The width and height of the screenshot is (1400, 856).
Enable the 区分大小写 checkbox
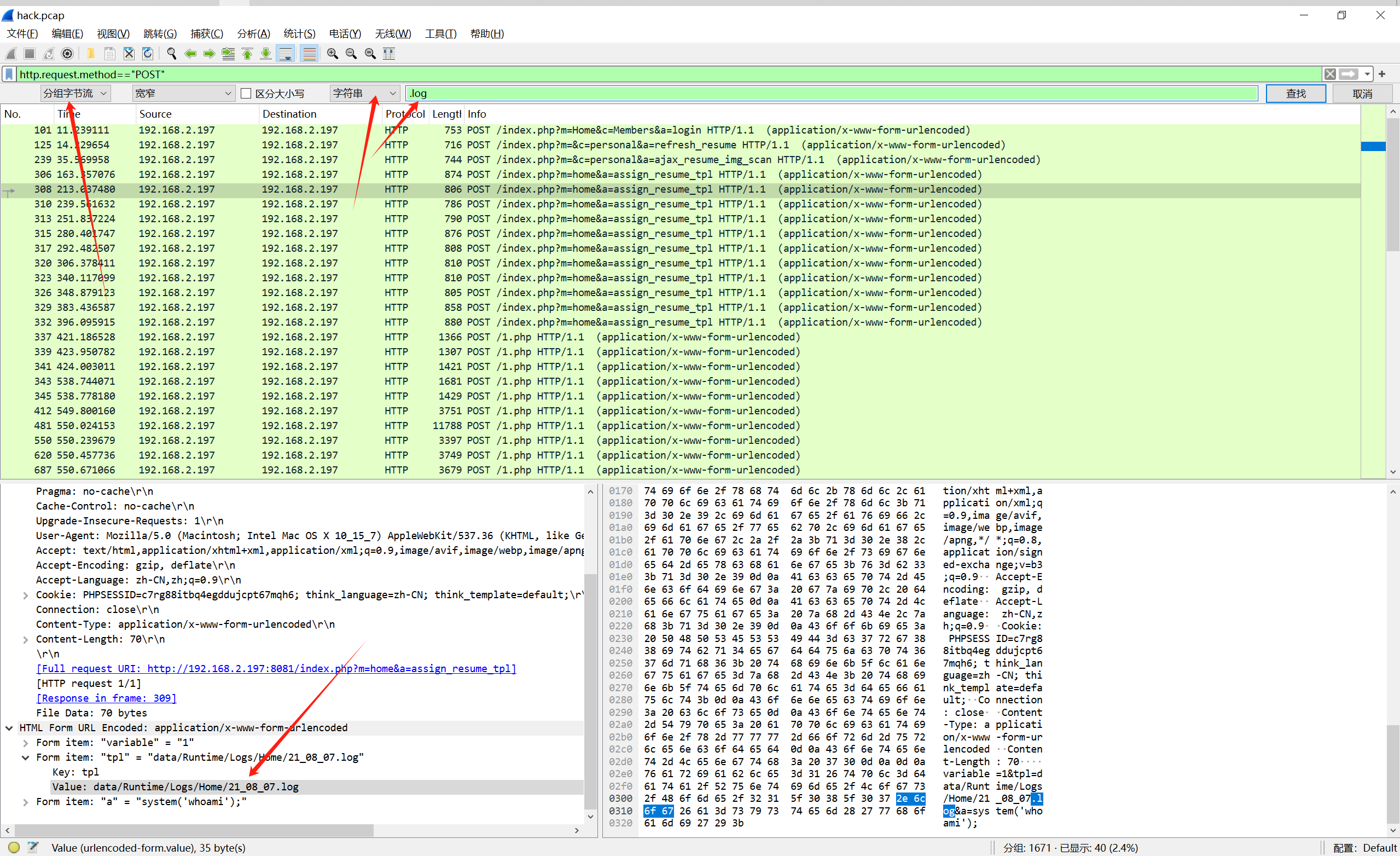tap(246, 94)
